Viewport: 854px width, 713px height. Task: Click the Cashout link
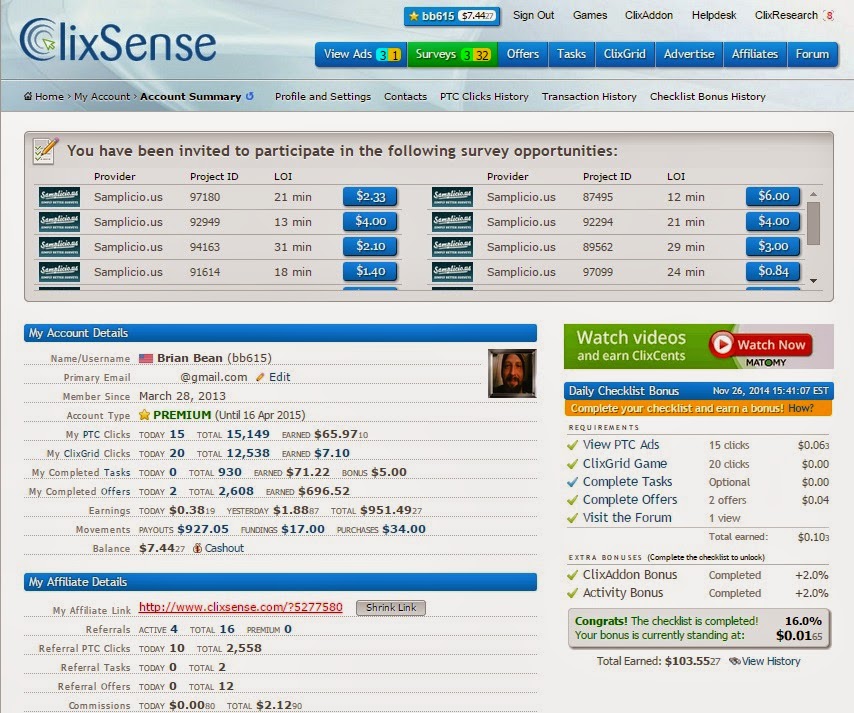[x=224, y=548]
